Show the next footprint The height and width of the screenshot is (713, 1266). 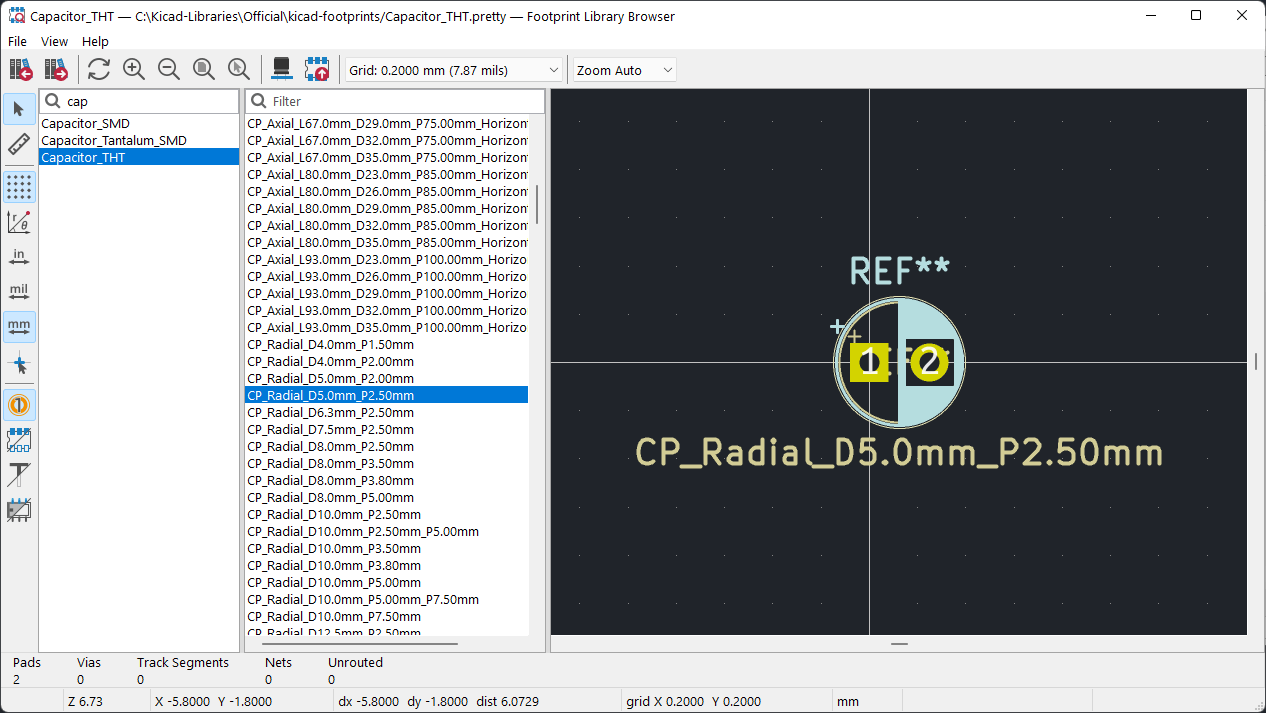coord(56,70)
